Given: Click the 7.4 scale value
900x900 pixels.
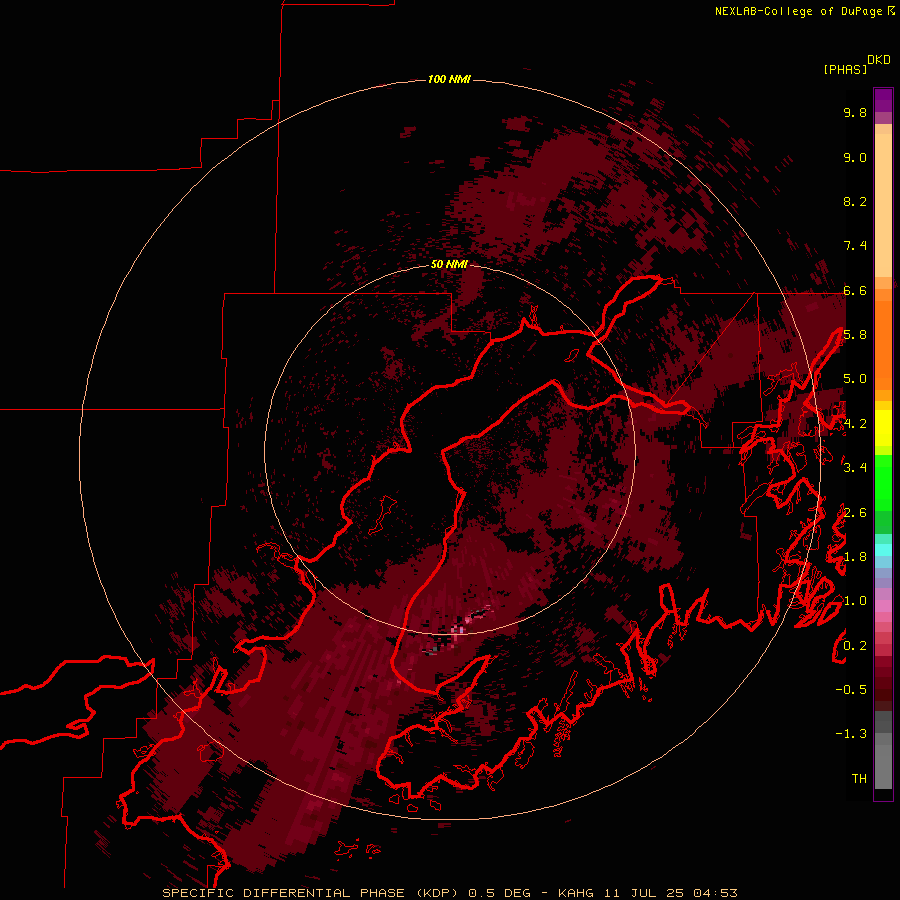Looking at the screenshot, I should click(855, 246).
